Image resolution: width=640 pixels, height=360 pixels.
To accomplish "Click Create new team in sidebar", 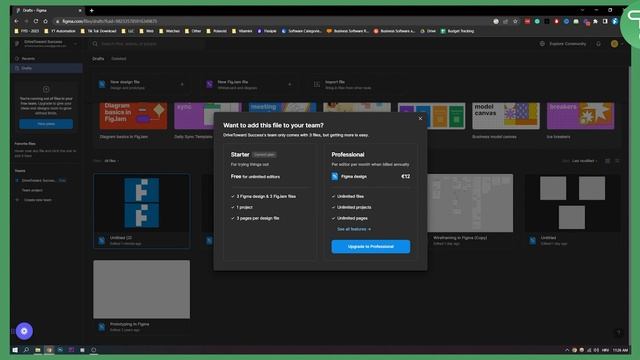I will 38,200.
